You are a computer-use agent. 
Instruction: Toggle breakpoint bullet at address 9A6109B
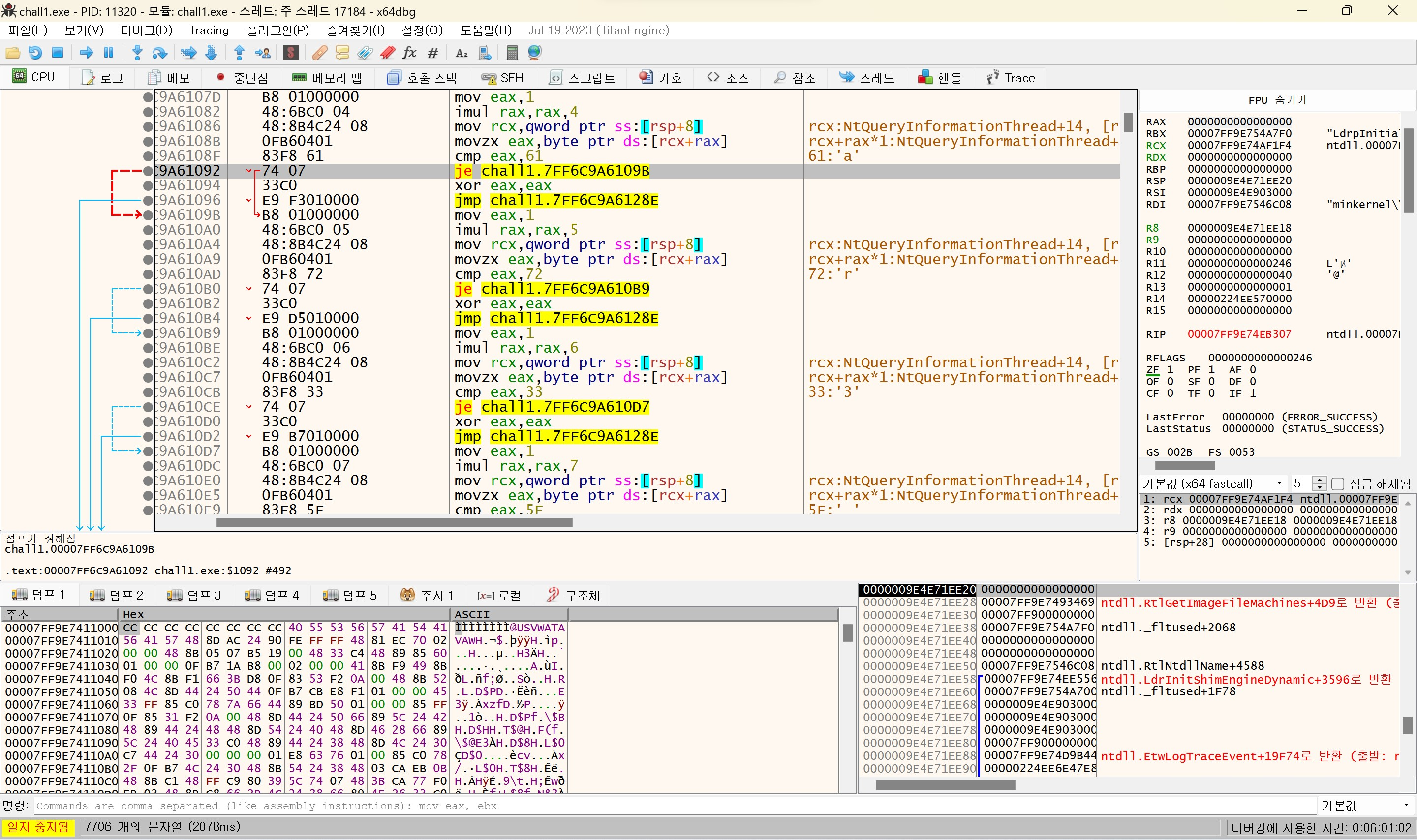148,214
